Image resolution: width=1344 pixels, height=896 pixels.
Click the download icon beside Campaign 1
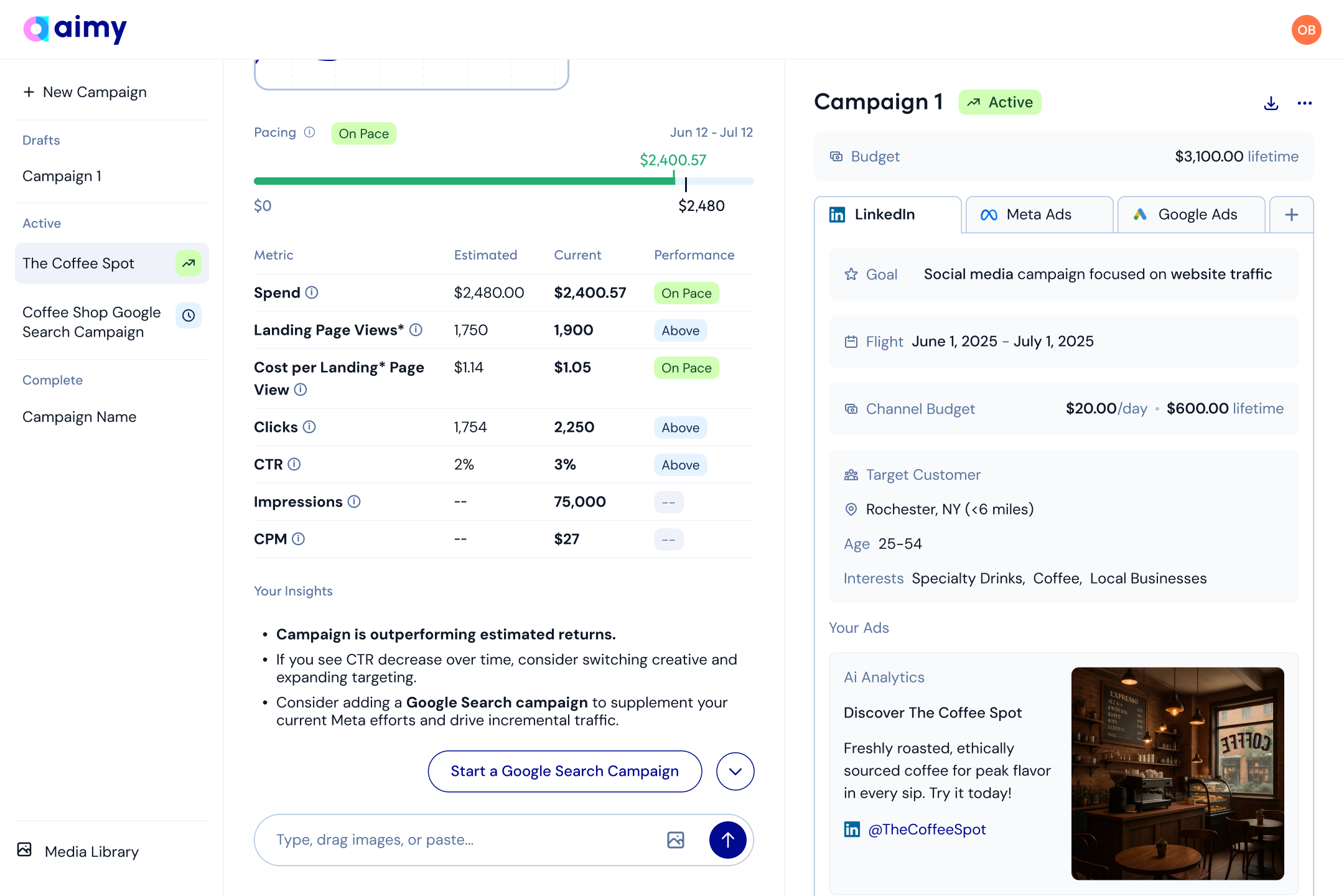1271,103
